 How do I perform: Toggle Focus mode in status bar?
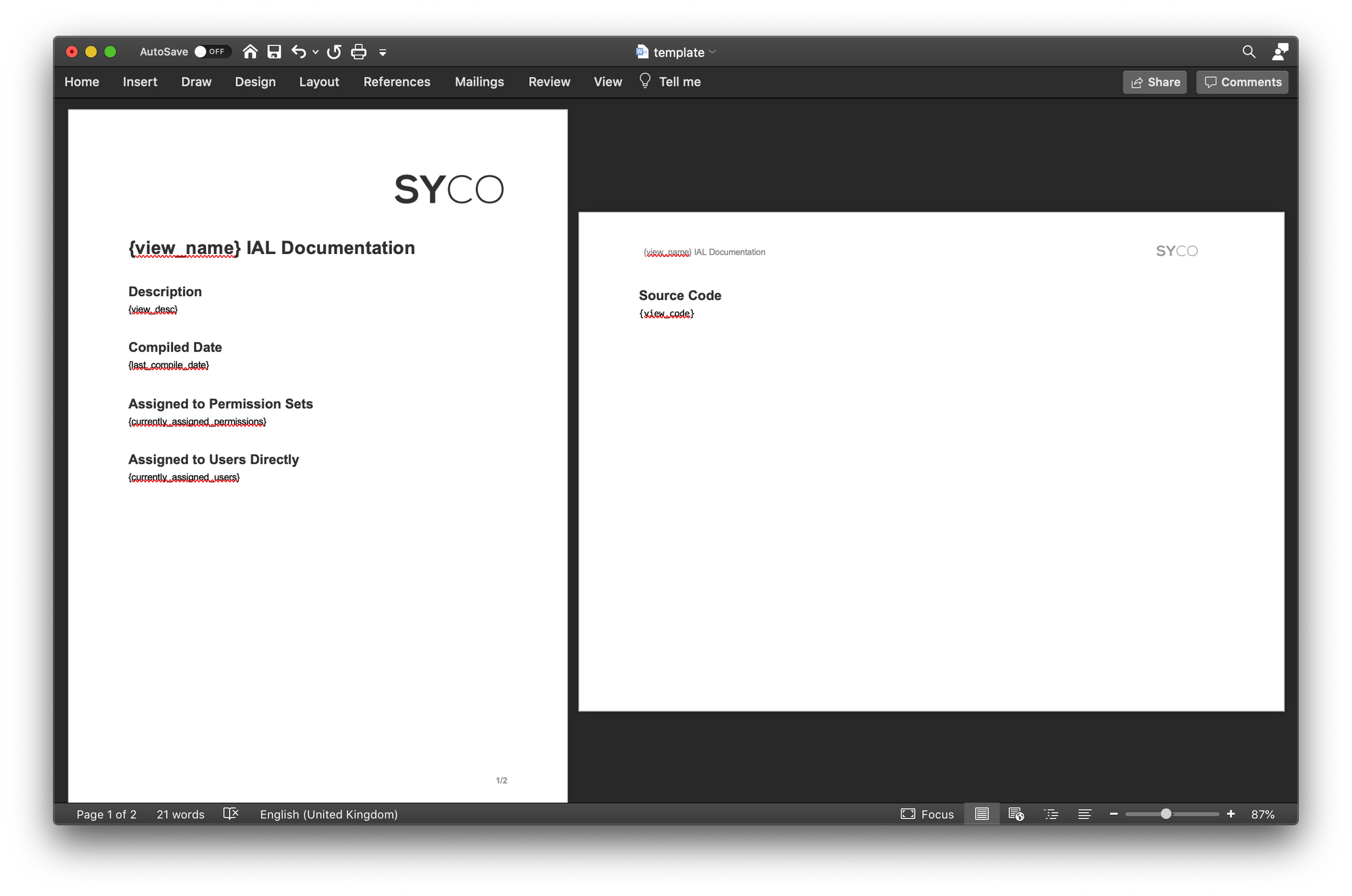coord(927,814)
